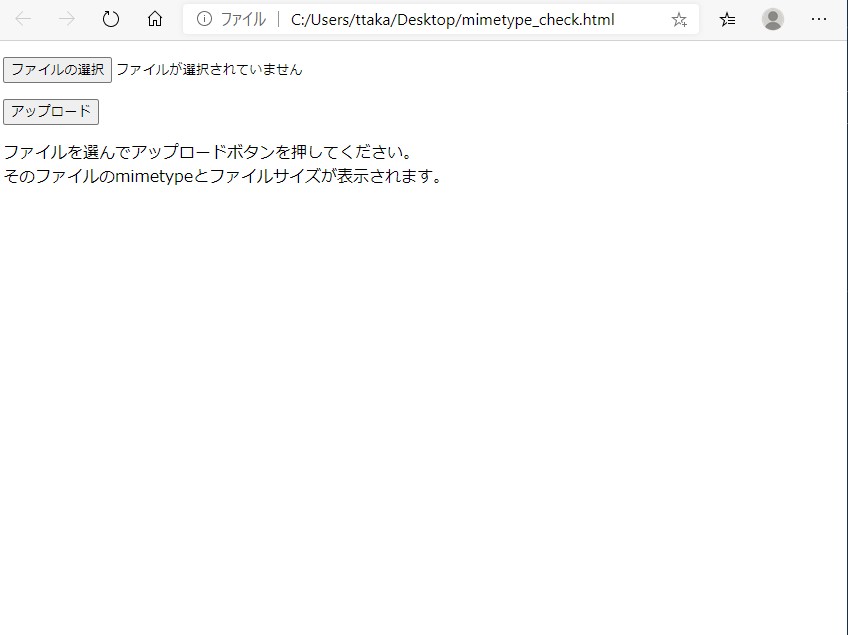
Task: Click the file info ⓘ icon in address bar
Action: [207, 18]
